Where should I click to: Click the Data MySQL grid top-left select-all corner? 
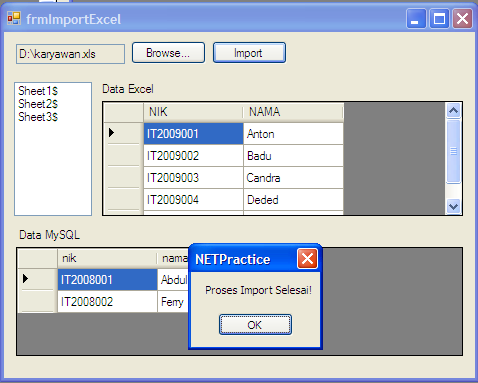tap(37, 258)
